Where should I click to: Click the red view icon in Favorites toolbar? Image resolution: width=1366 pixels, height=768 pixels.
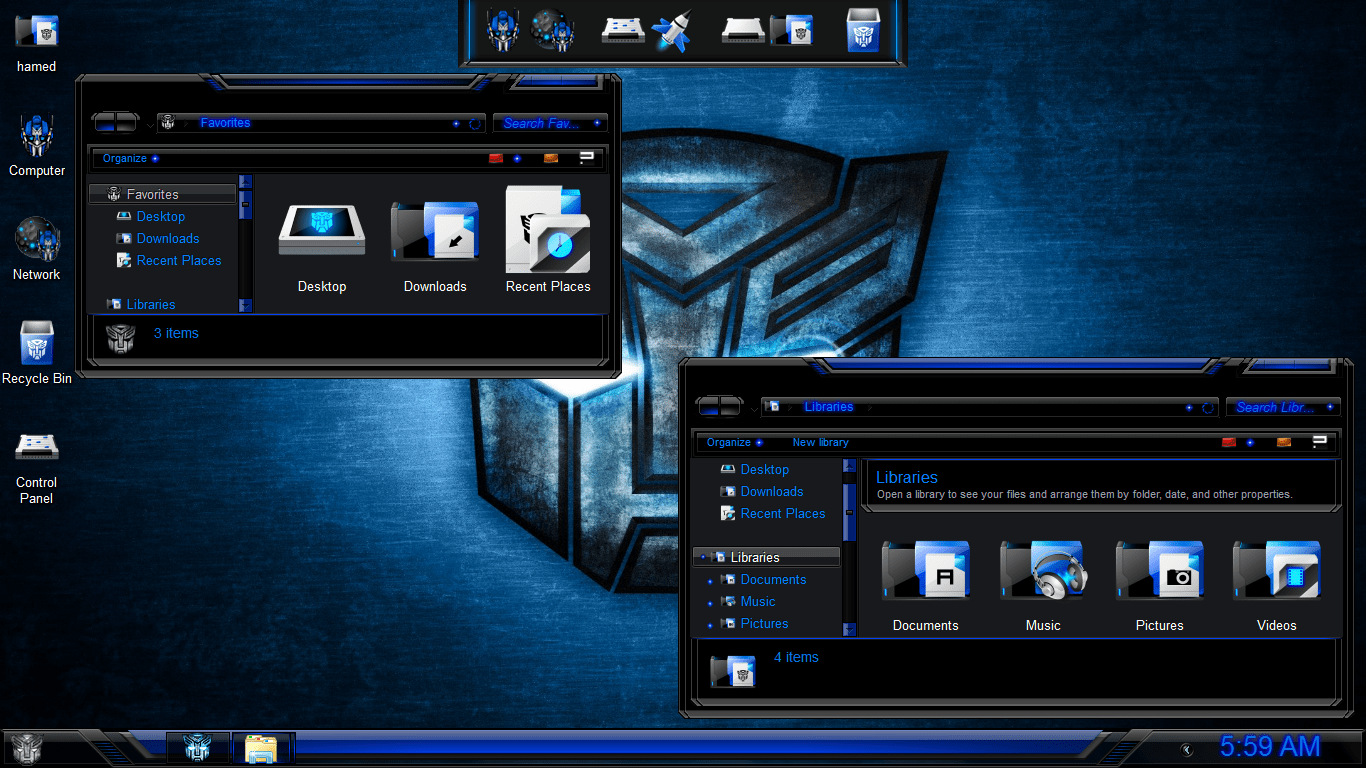pyautogui.click(x=496, y=158)
